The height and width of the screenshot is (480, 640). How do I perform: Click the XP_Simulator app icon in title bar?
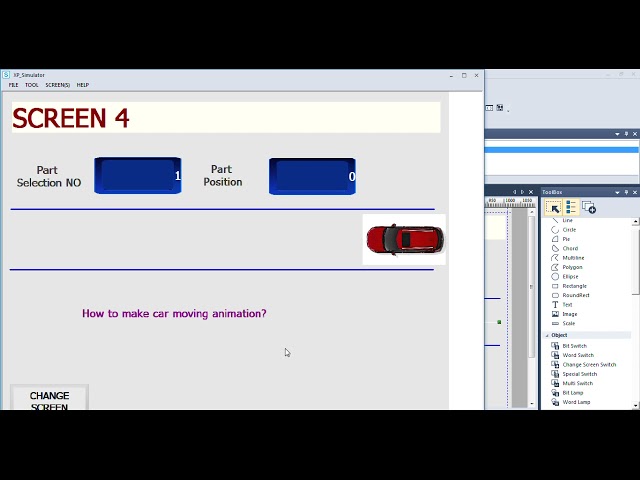tap(6, 75)
